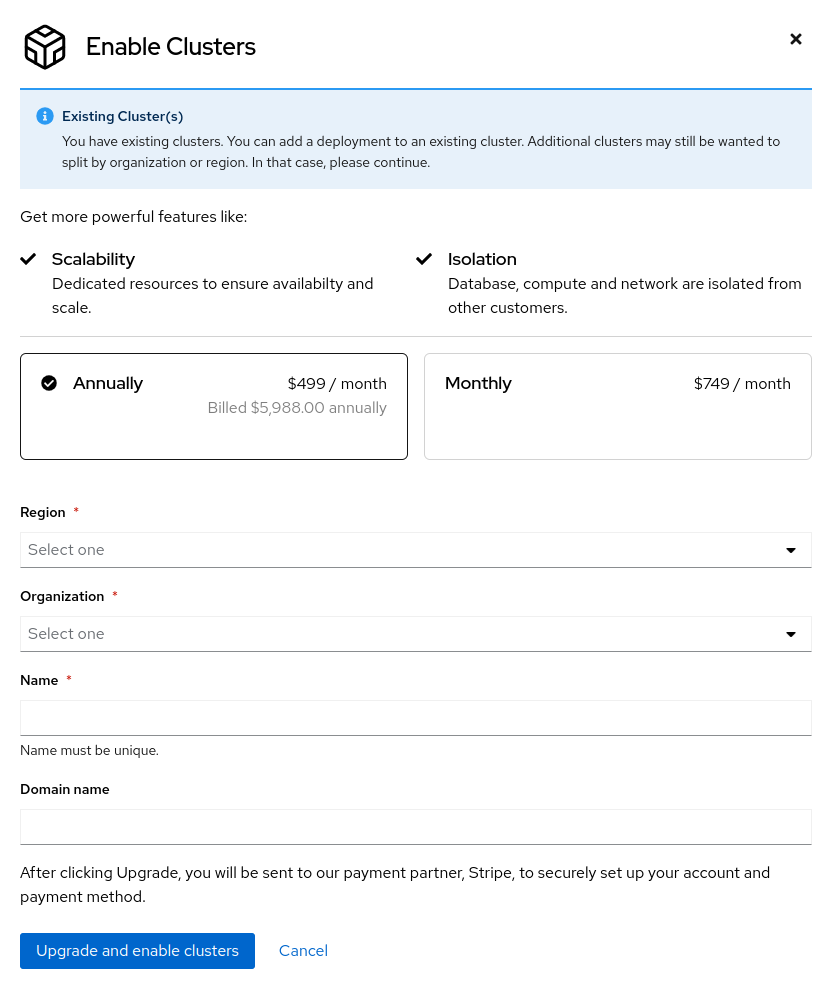The width and height of the screenshot is (834, 991).
Task: Open the Organization select menu
Action: coord(416,633)
